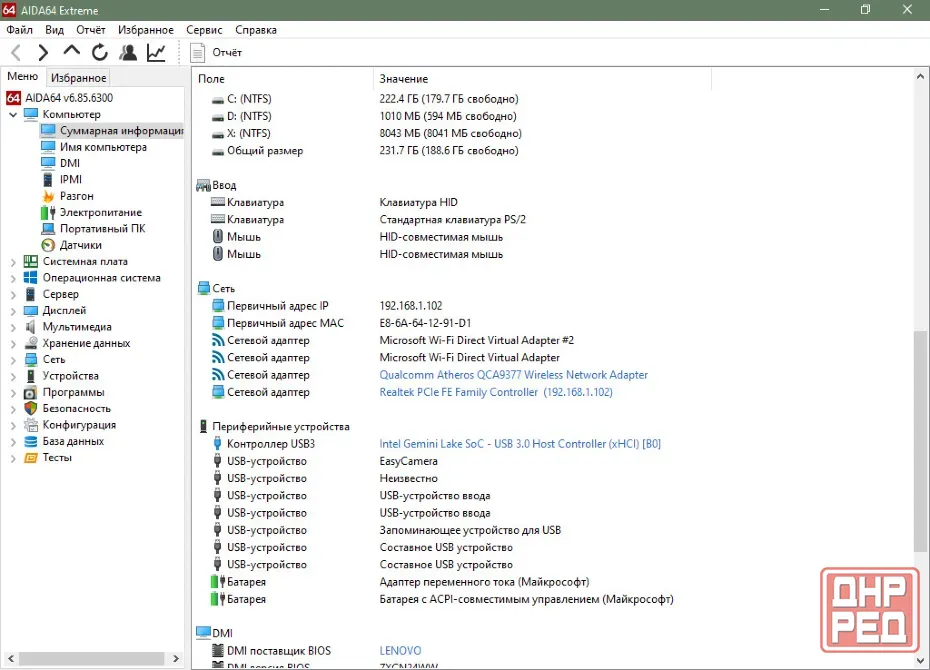Screen dimensions: 930x670
Task: Refresh the report with the refresh icon
Action: (100, 53)
